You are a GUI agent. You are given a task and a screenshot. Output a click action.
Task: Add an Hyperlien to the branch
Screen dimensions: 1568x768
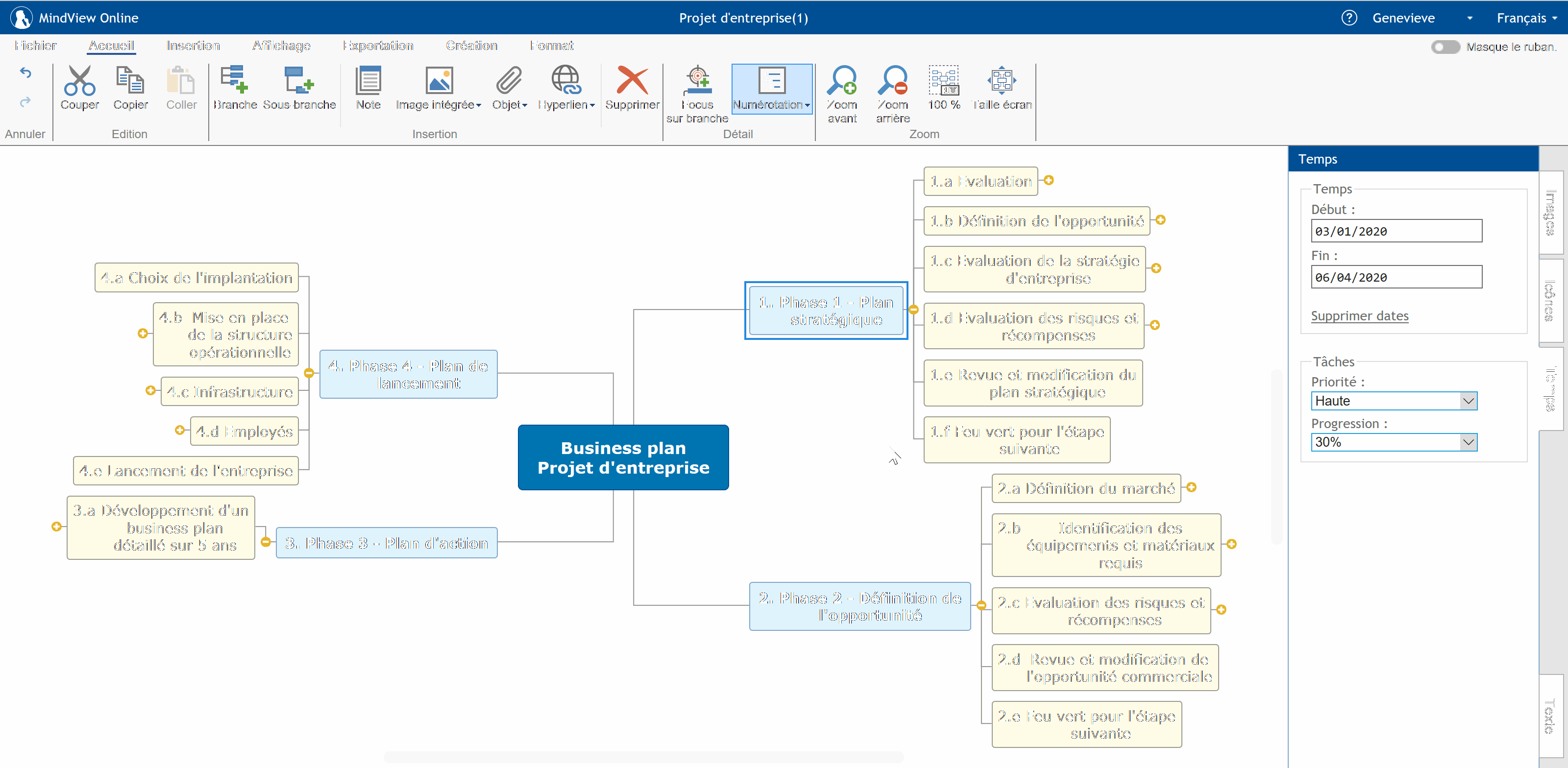point(566,88)
